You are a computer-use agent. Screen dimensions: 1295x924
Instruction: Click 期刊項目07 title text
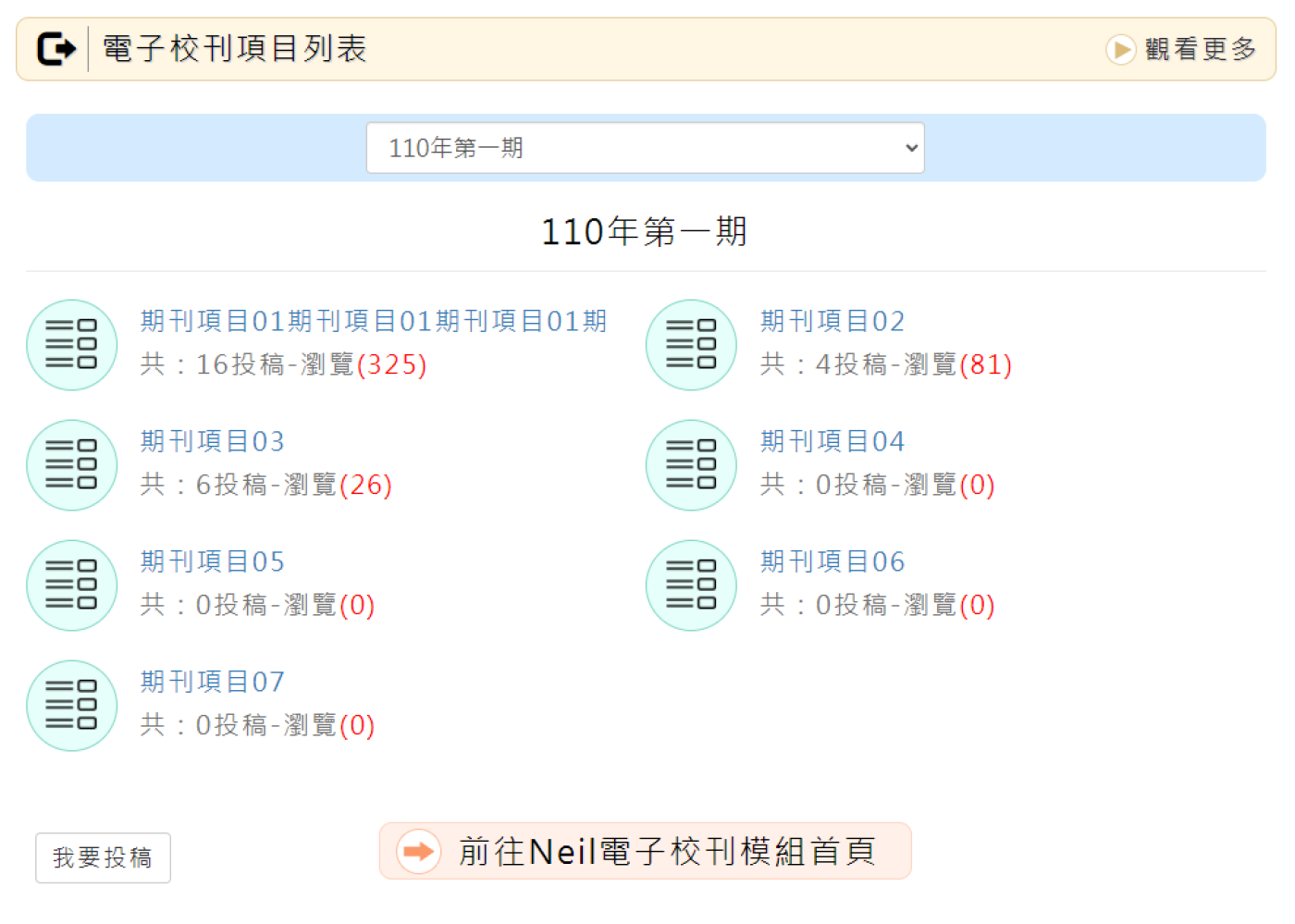click(213, 682)
